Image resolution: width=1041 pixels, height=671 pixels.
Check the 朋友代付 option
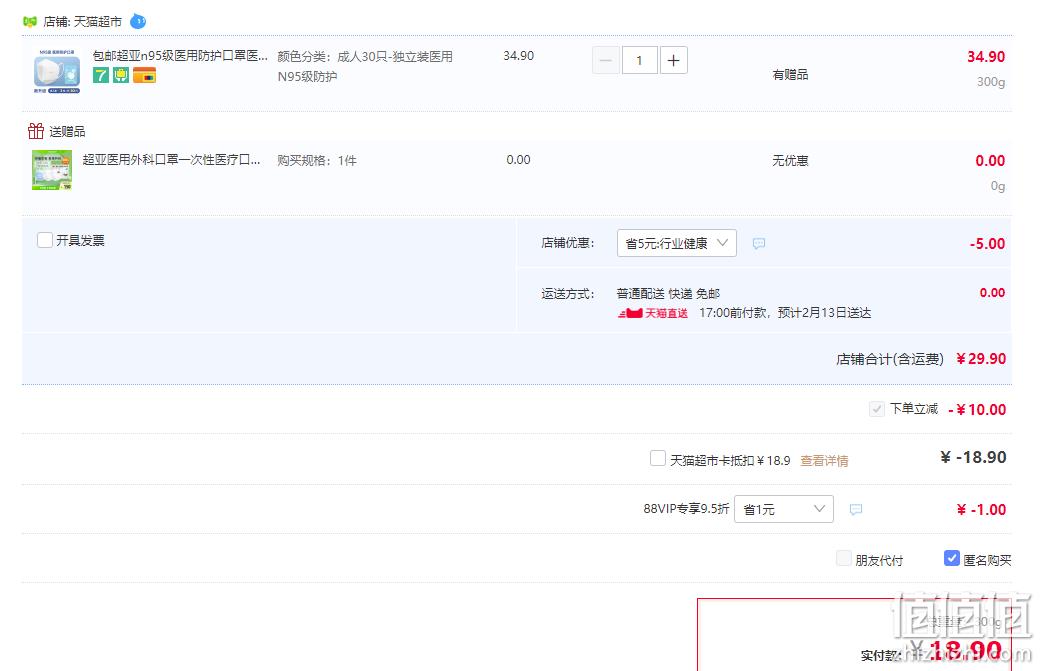tap(844, 559)
